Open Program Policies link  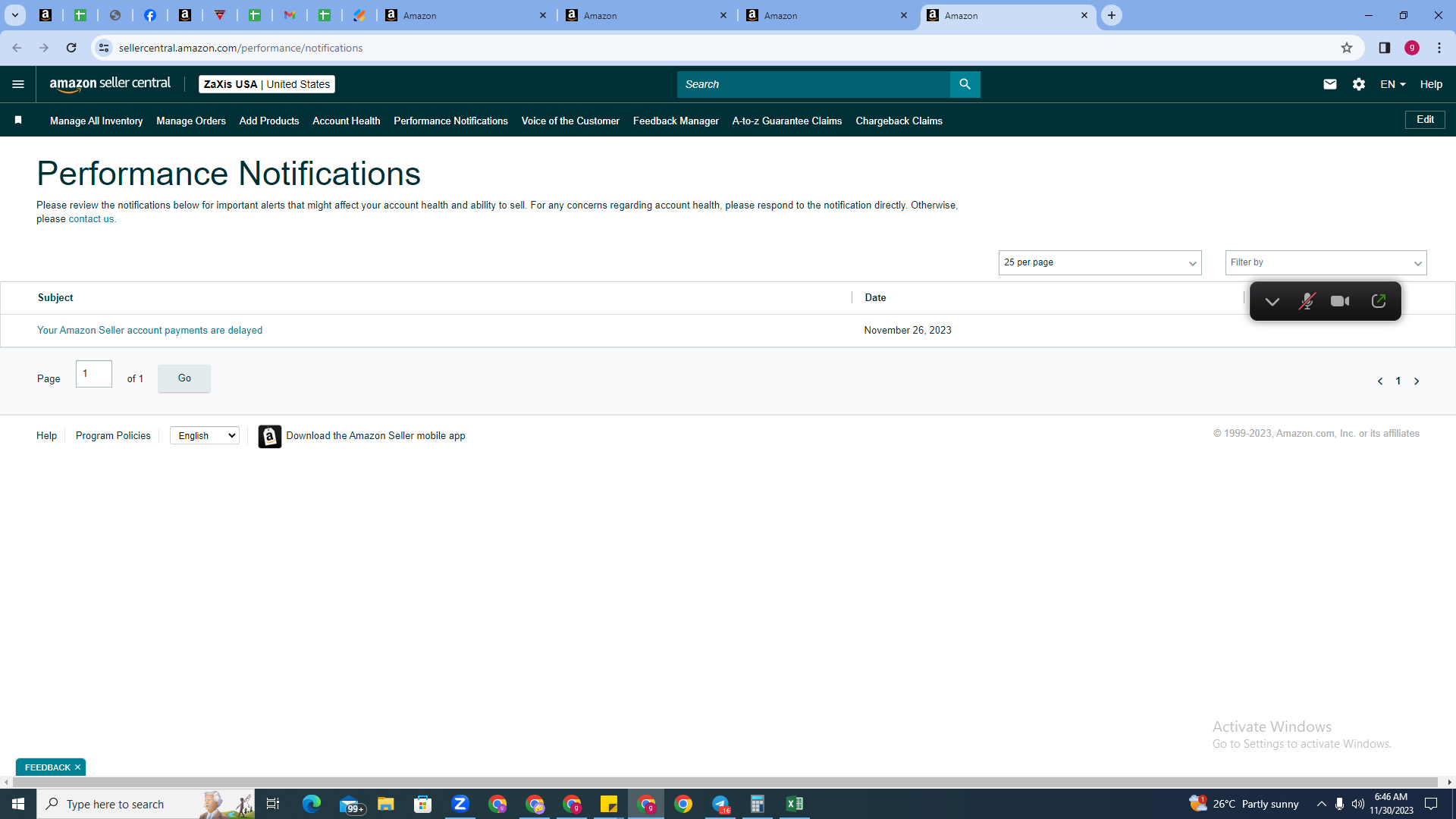(113, 436)
